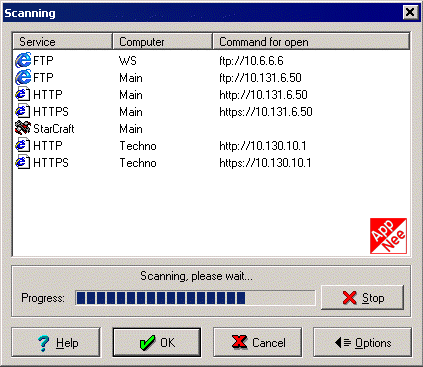Confirm with the OK button

coord(157,342)
